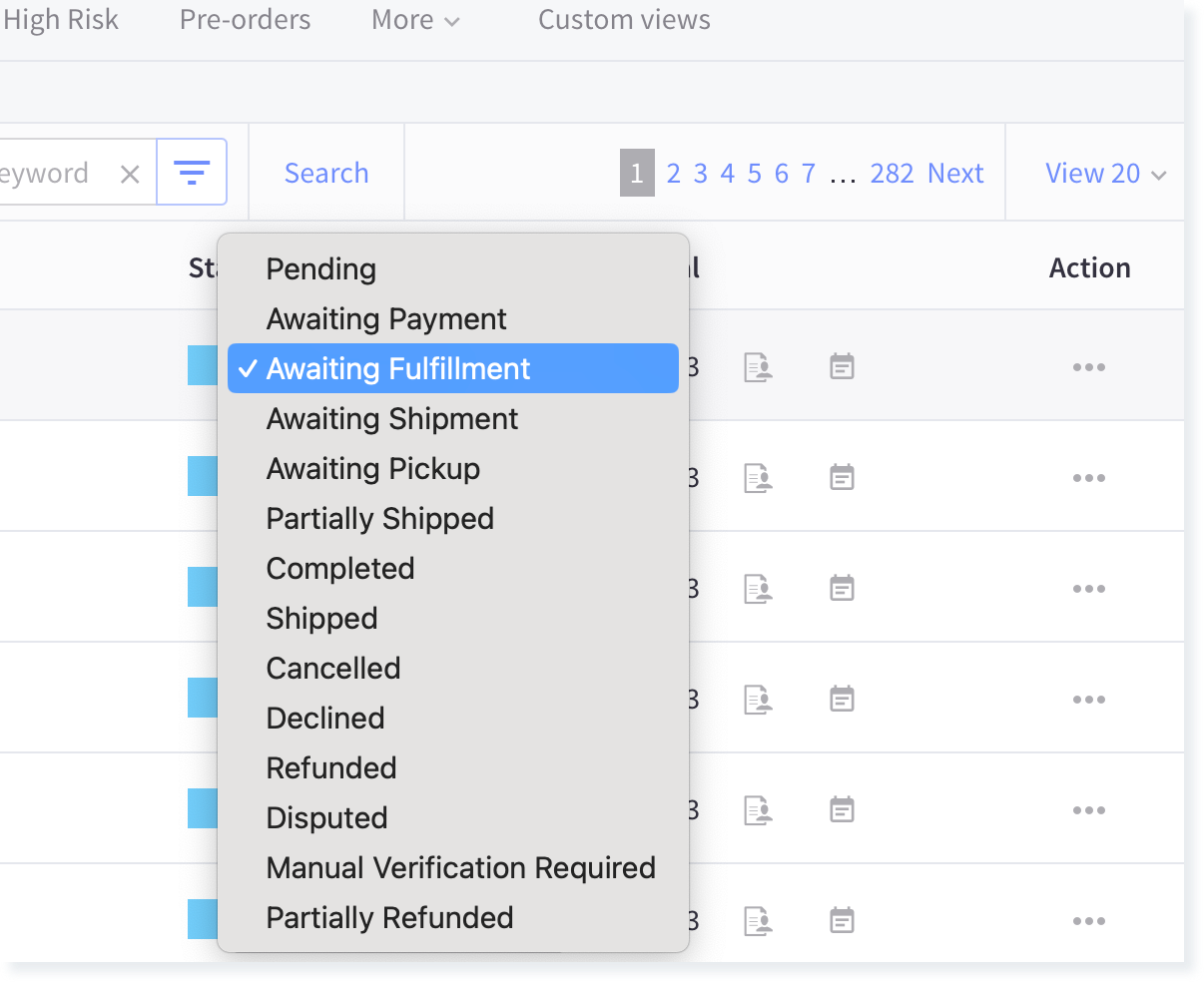Open the ellipsis actions menu in last row
The image size is (1204, 982).
coord(1088,920)
